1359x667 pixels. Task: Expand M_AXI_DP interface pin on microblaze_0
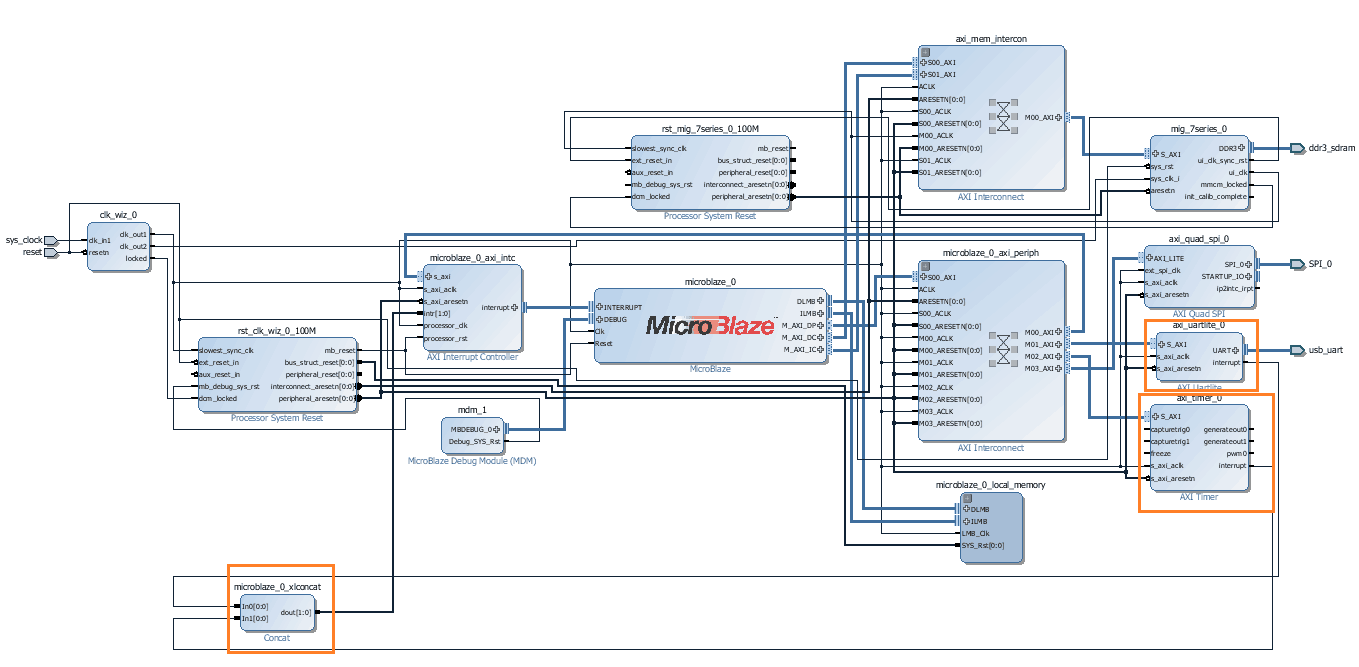pyautogui.click(x=821, y=325)
